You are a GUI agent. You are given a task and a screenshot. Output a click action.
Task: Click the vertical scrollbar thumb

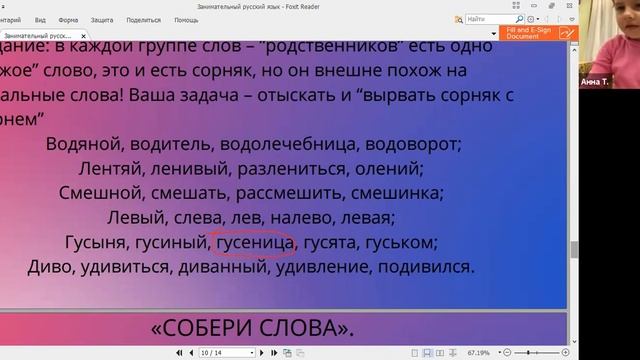[574, 249]
